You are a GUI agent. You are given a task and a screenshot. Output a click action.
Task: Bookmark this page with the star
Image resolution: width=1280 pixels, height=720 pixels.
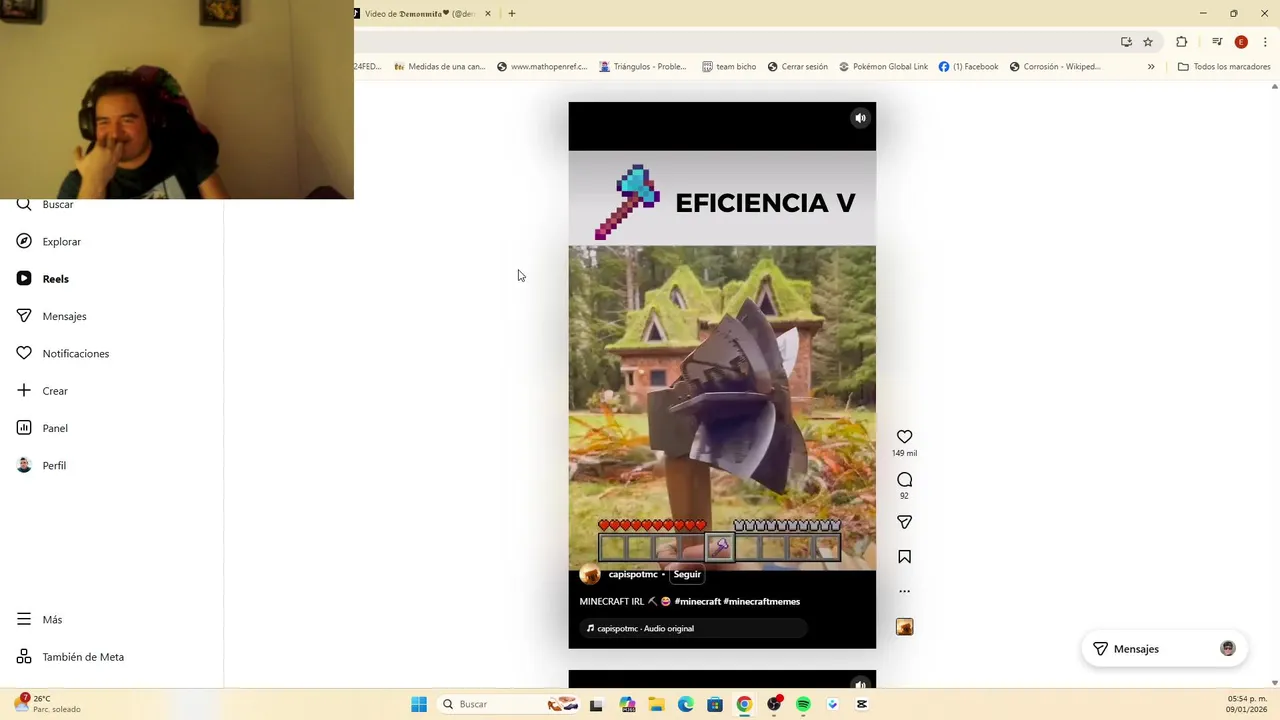tap(1148, 42)
